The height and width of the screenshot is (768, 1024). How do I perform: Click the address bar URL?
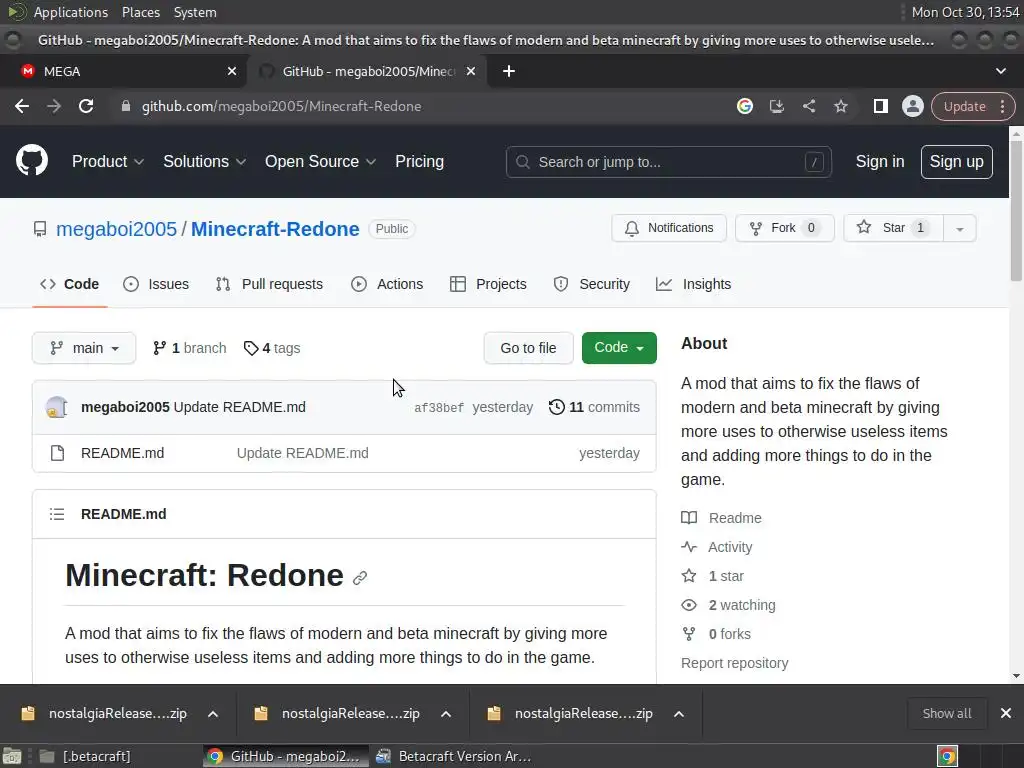[x=281, y=106]
